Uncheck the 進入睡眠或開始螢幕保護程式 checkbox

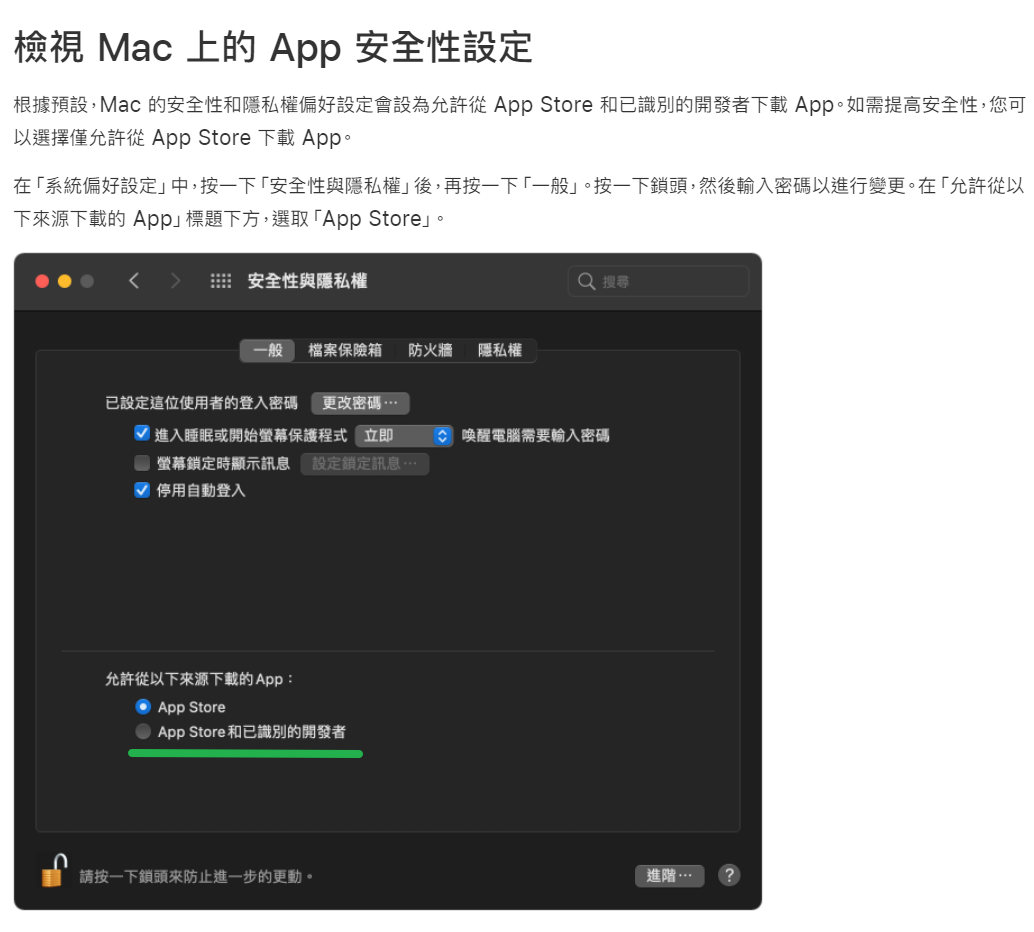(142, 435)
